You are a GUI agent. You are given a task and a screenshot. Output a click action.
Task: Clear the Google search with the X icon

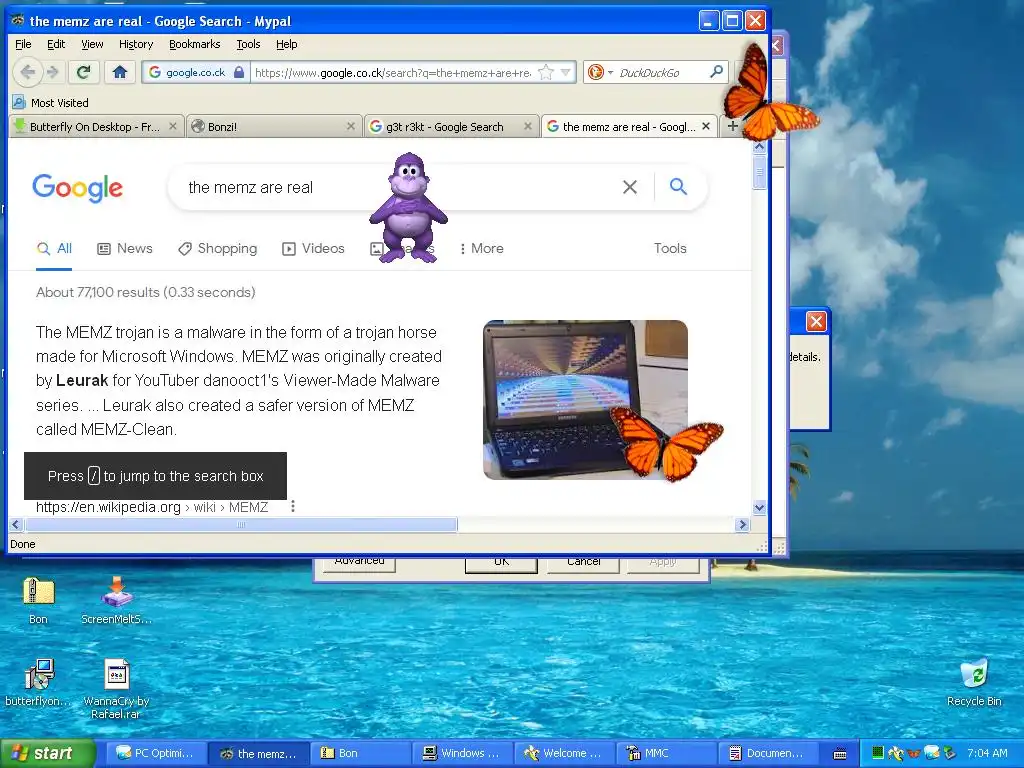pyautogui.click(x=630, y=187)
